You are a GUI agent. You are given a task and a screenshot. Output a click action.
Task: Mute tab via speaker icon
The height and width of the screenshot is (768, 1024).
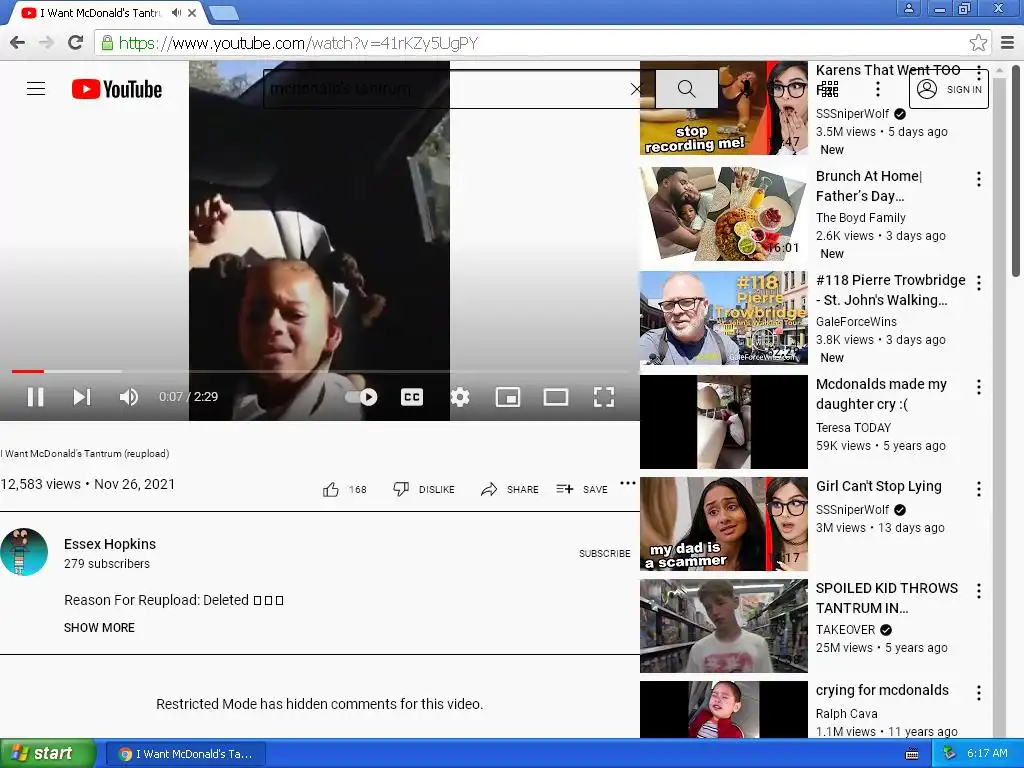click(x=176, y=12)
